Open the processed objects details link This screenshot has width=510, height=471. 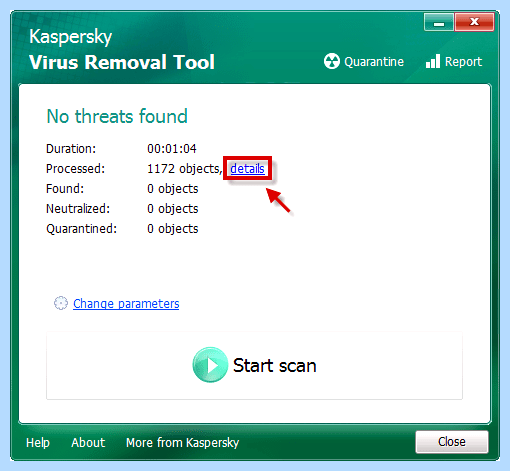coord(247,169)
